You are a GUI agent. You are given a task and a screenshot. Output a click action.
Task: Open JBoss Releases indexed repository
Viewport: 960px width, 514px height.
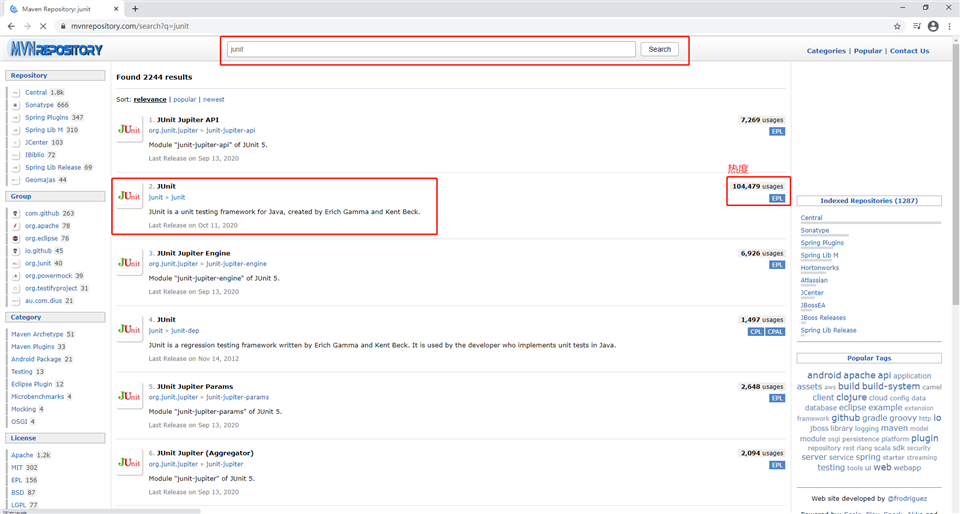pos(823,318)
